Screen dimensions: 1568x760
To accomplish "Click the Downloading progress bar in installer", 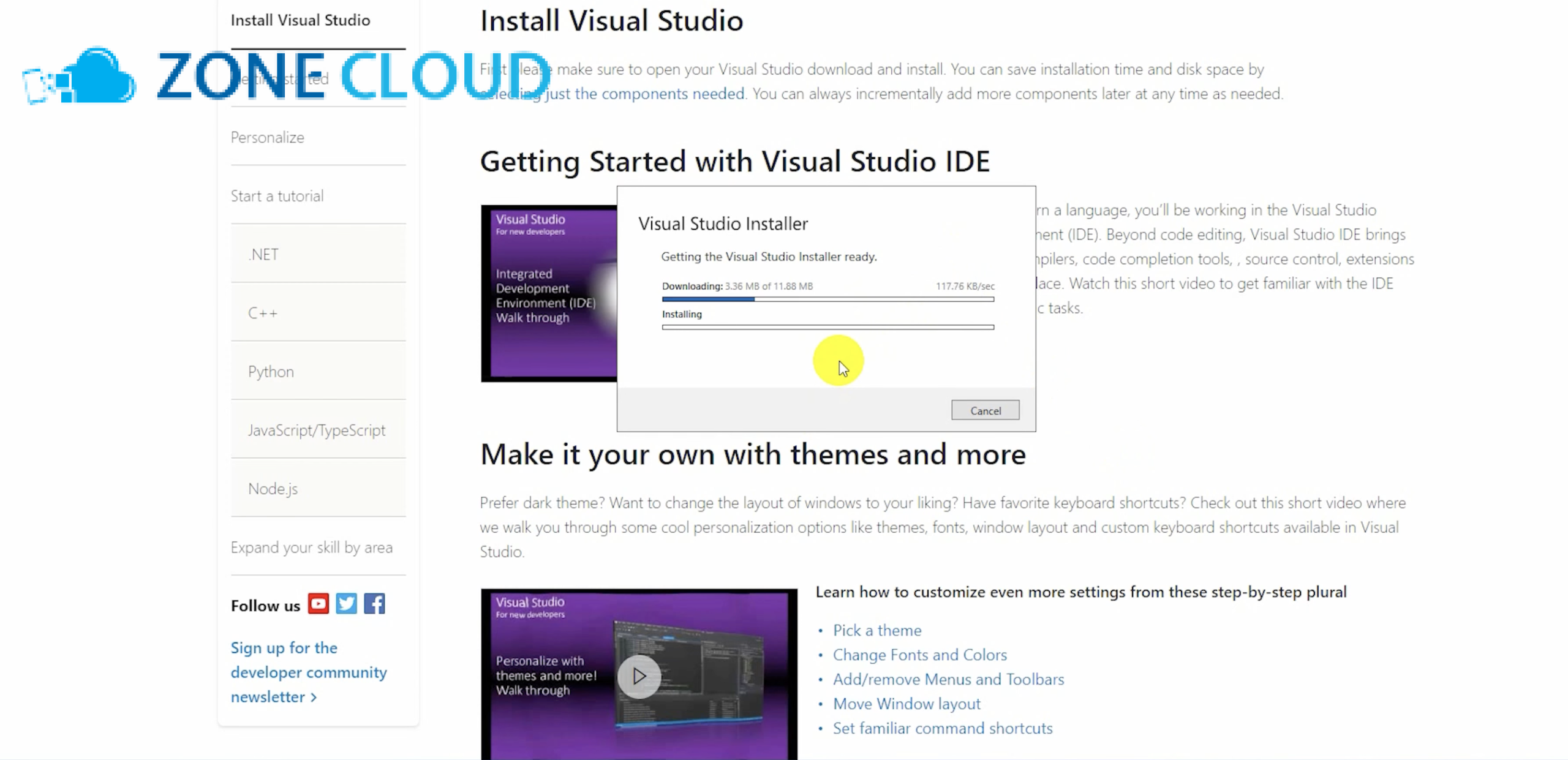I will (x=827, y=299).
